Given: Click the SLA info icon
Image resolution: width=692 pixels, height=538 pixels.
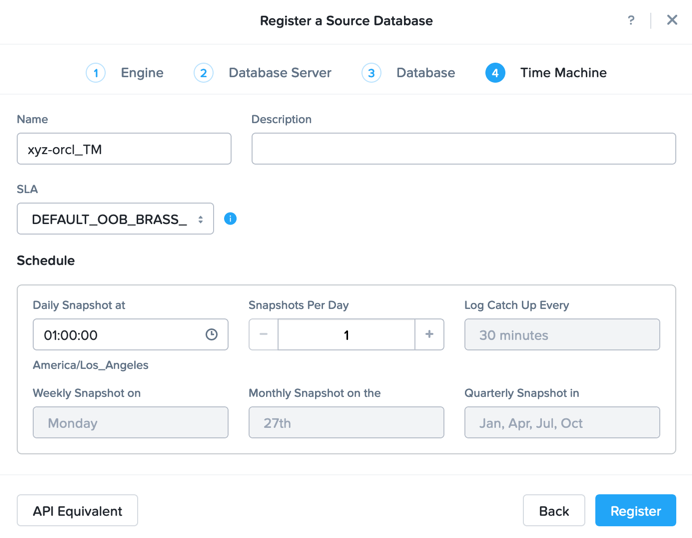Looking at the screenshot, I should [230, 218].
